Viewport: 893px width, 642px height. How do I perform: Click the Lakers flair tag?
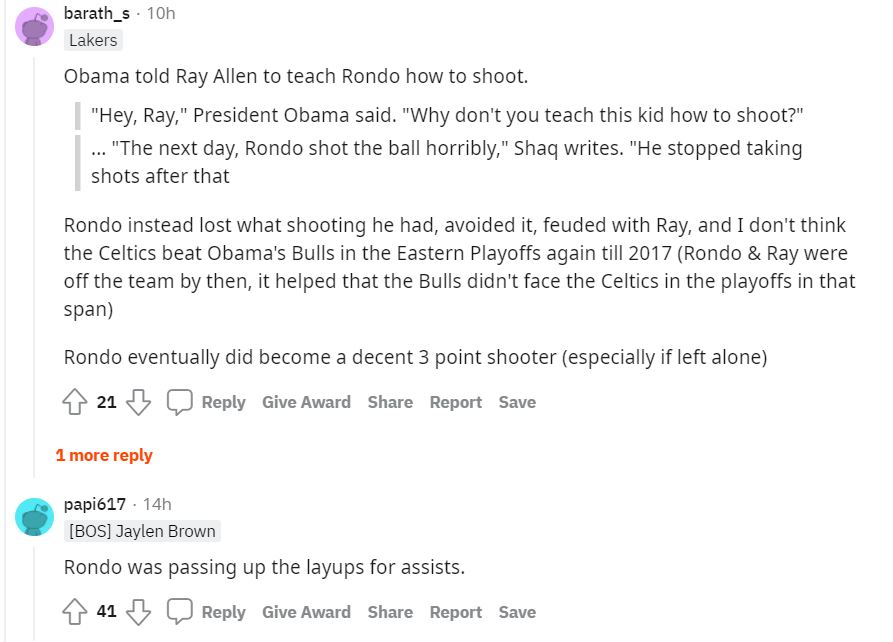92,40
